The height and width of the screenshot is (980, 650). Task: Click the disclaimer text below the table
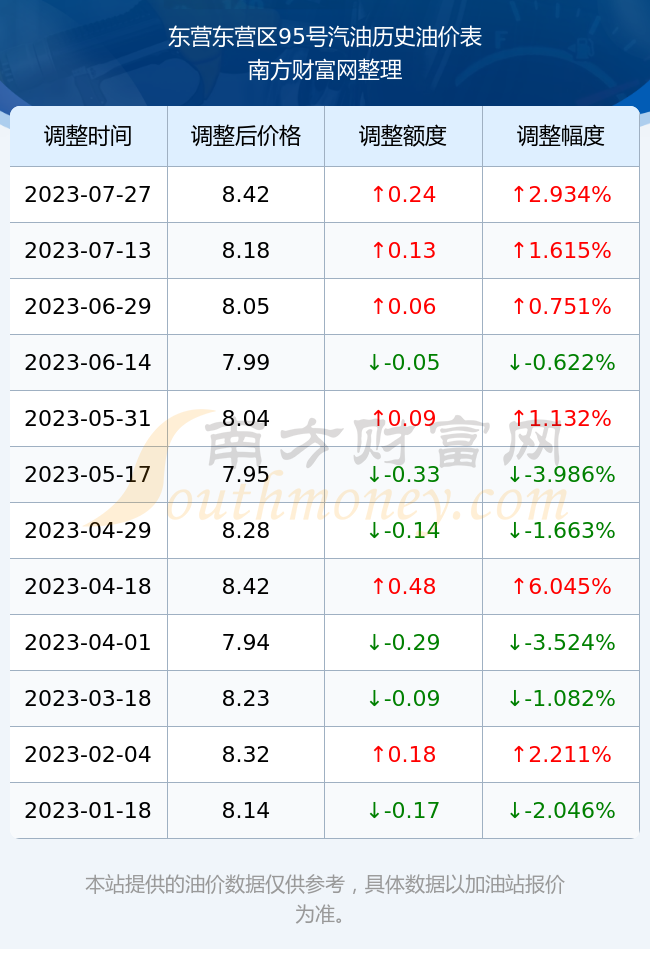(x=325, y=899)
